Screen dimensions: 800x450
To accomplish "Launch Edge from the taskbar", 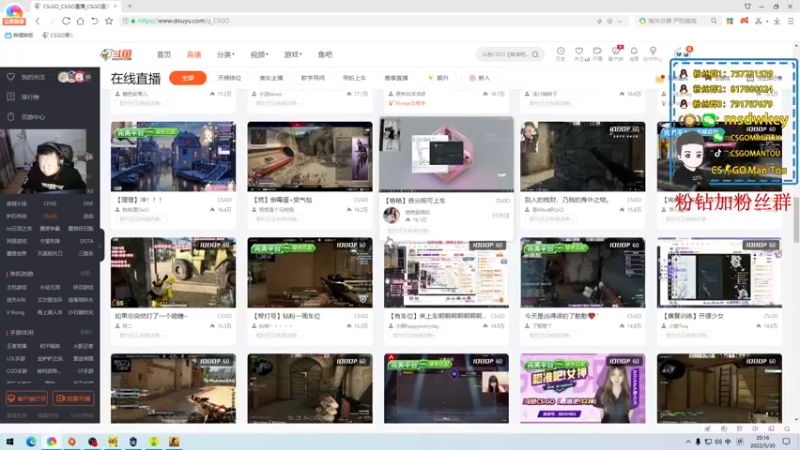I will click(31, 441).
